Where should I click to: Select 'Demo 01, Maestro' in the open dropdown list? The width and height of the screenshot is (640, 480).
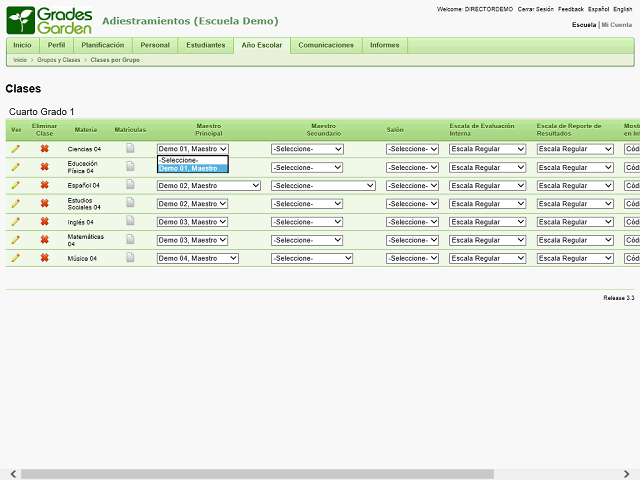coord(193,168)
